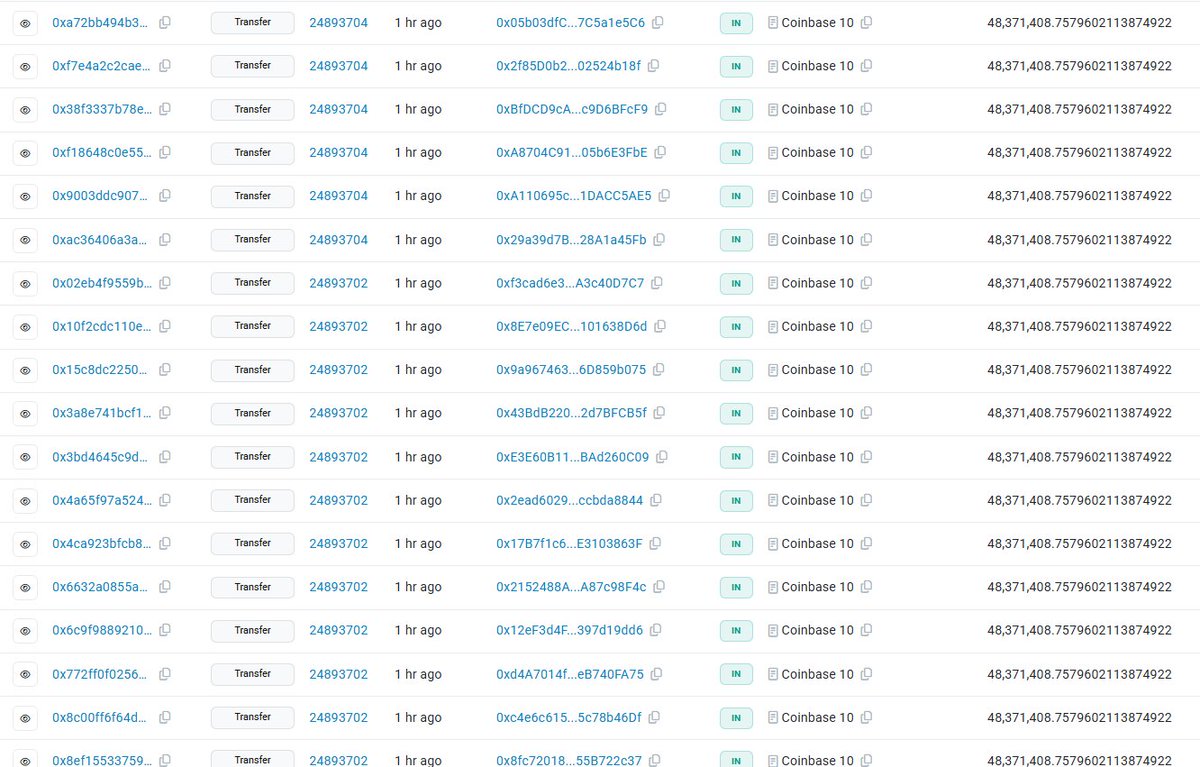1200x767 pixels.
Task: Open preview eye icon for transaction 0x6c9f9889210
Action: pos(26,631)
